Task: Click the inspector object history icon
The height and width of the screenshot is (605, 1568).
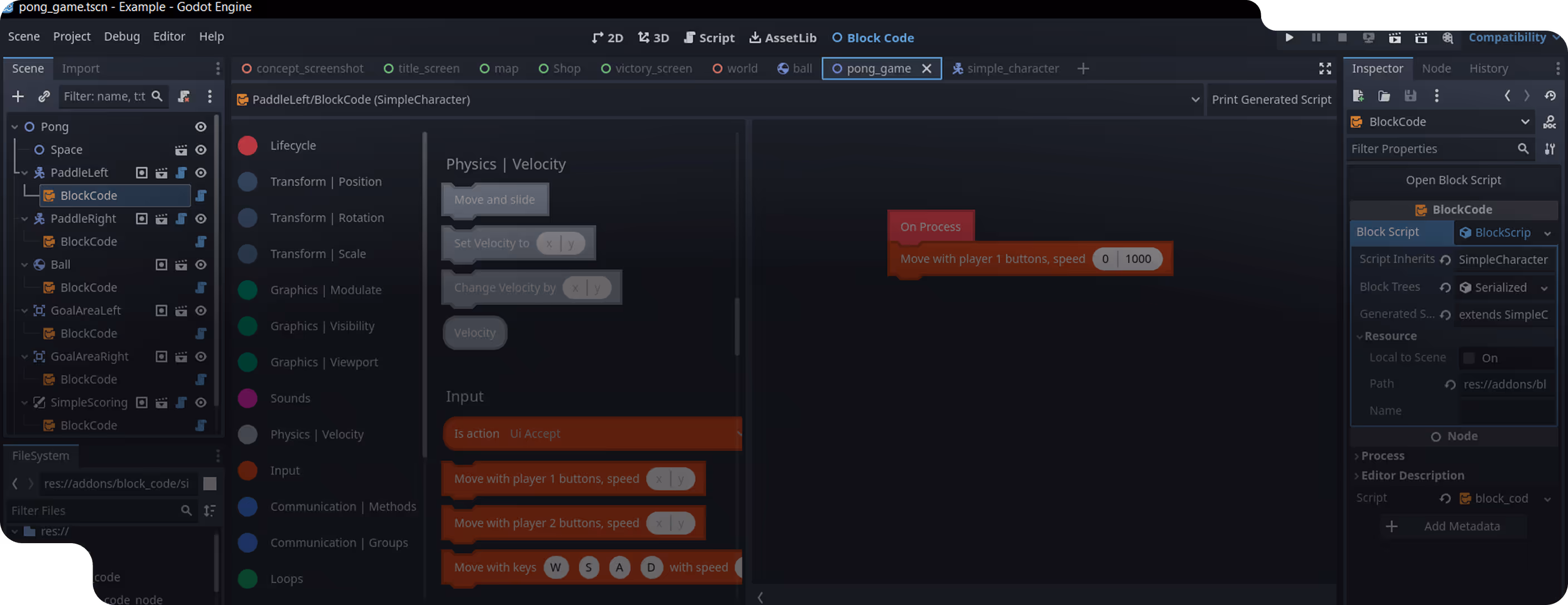Action: pyautogui.click(x=1550, y=96)
